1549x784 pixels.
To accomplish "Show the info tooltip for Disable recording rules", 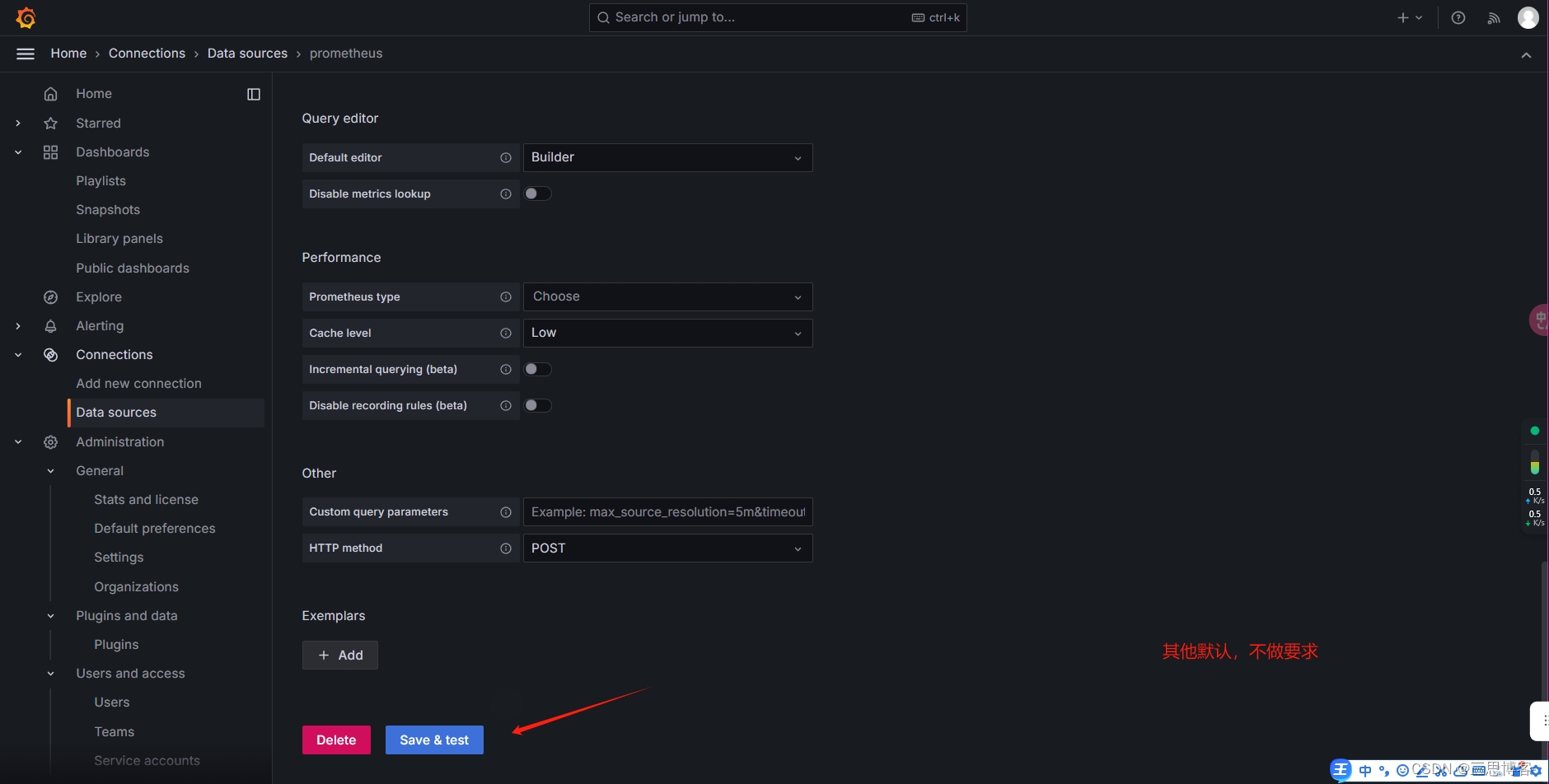I will point(506,405).
